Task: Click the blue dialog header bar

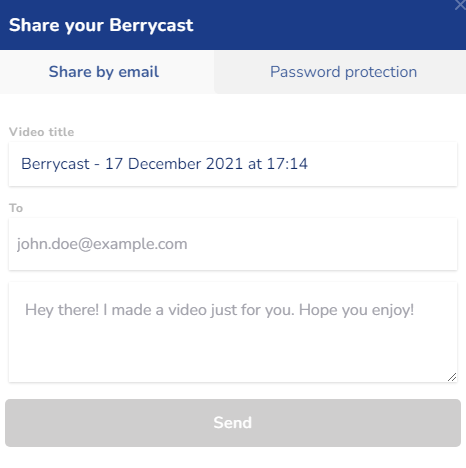Action: point(233,25)
